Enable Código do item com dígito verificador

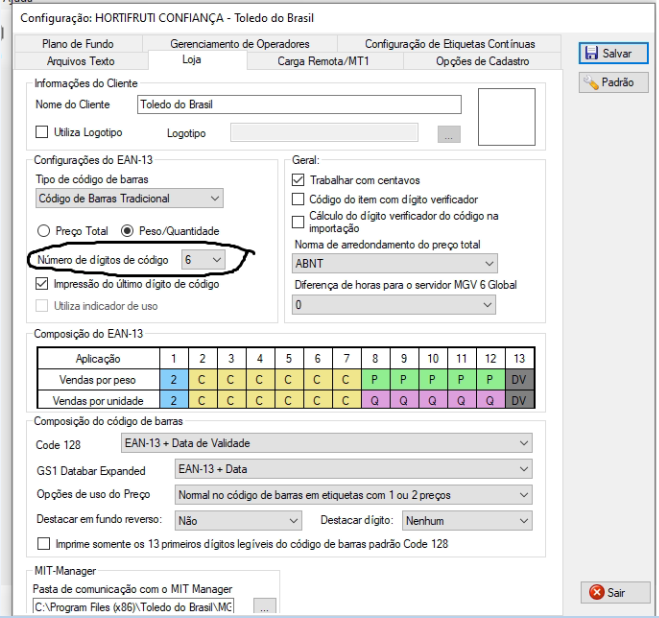click(298, 199)
